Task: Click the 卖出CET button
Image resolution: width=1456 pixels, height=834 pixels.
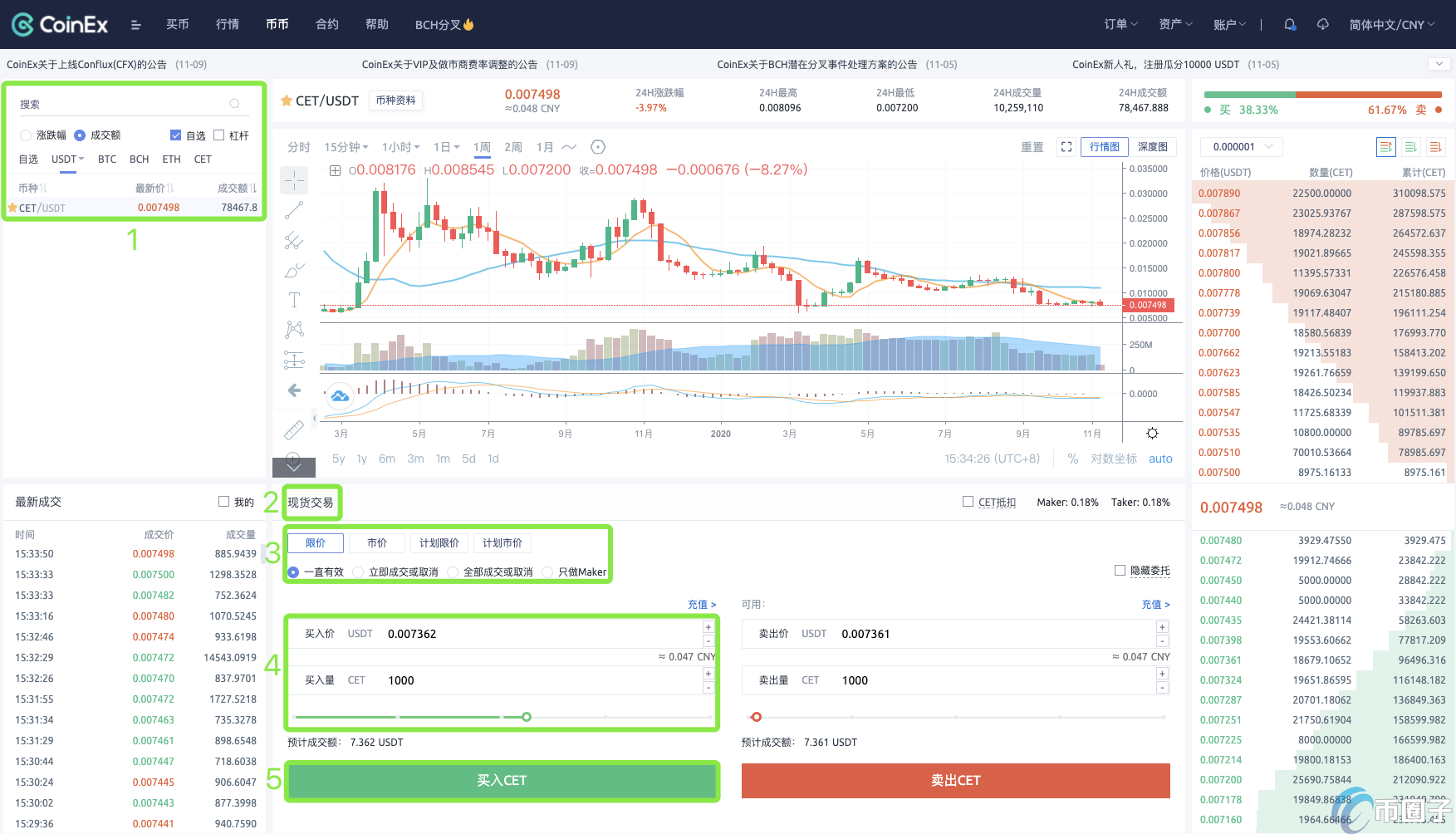Action: pyautogui.click(x=956, y=781)
